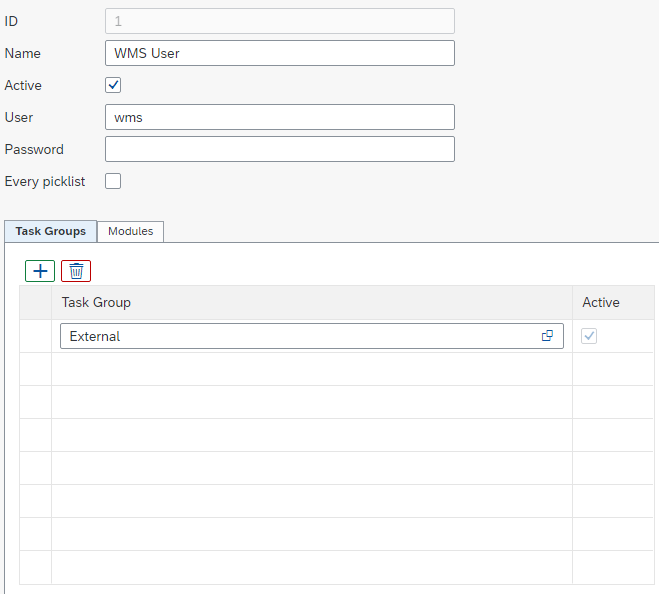Click into the empty Password field
This screenshot has width=661, height=594.
[x=279, y=149]
